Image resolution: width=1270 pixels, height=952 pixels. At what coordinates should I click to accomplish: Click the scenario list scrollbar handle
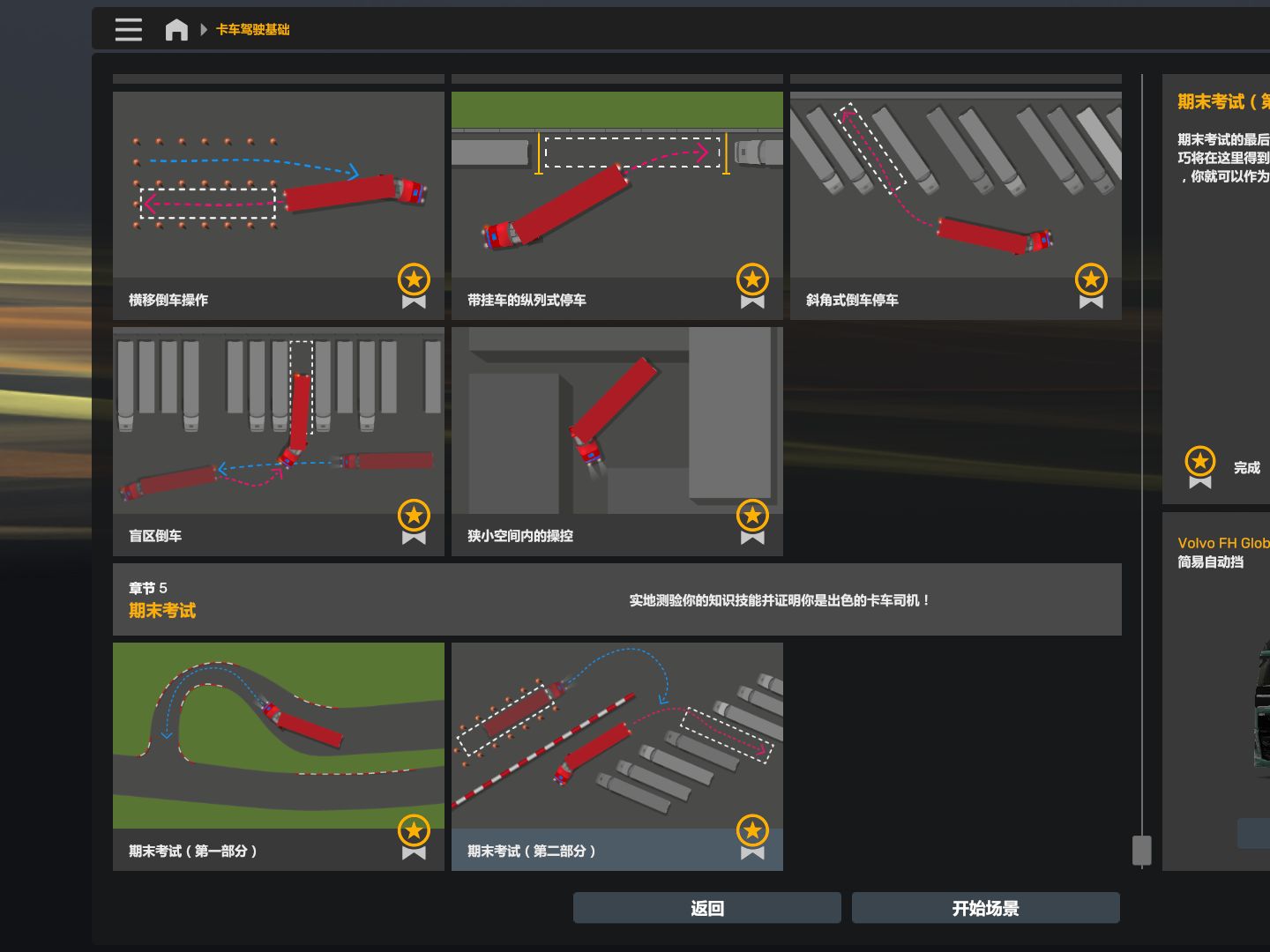[1141, 850]
